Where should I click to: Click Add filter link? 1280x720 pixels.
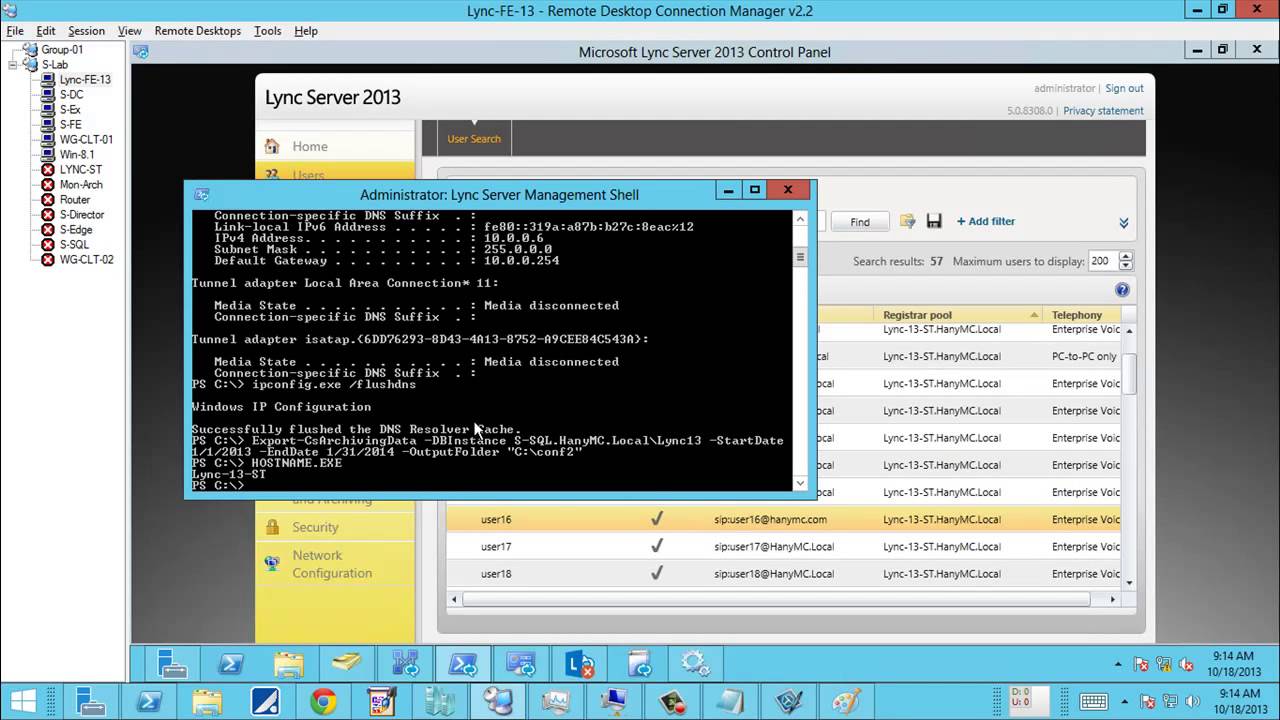985,222
